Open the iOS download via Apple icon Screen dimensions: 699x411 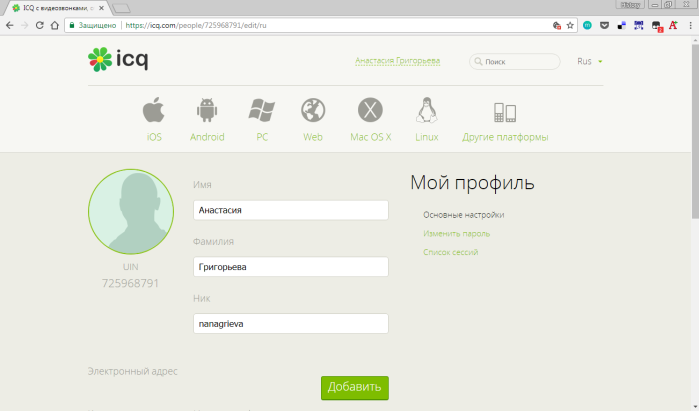coord(154,110)
